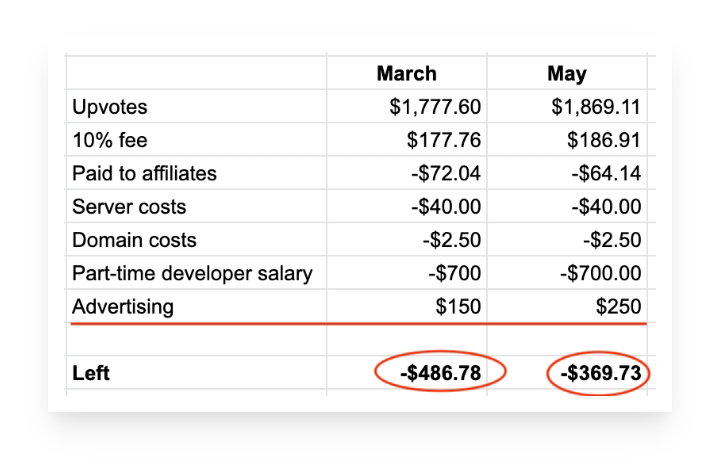Select March affiliates cell -$72.04

[407, 174]
